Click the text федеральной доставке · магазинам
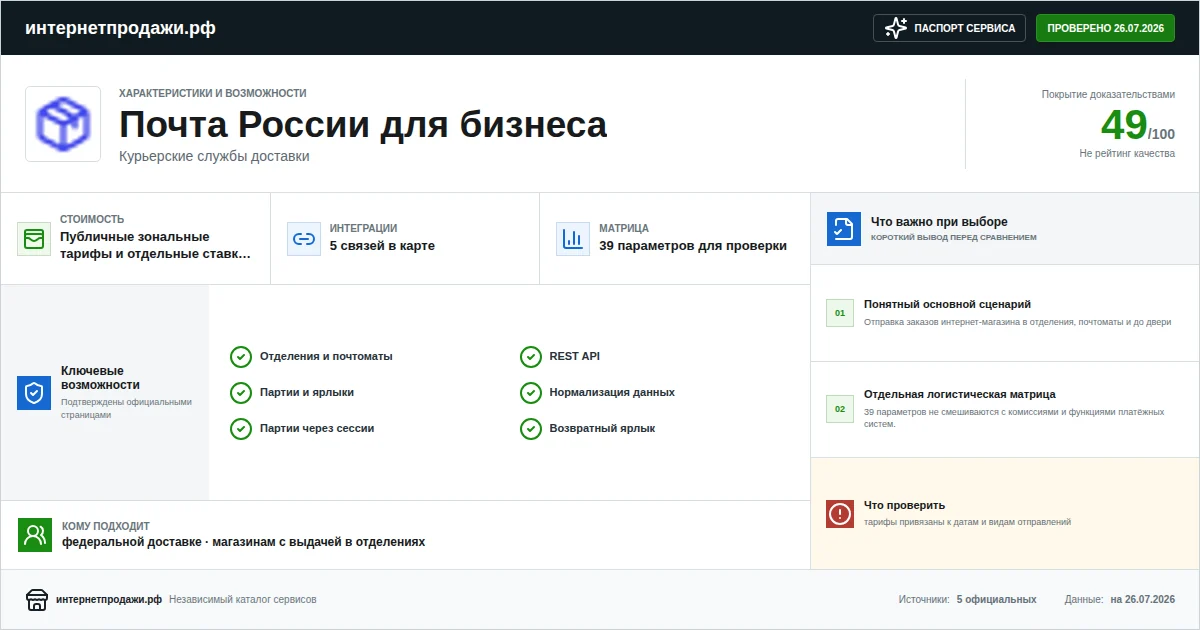Image resolution: width=1200 pixels, height=630 pixels. pyautogui.click(x=244, y=542)
